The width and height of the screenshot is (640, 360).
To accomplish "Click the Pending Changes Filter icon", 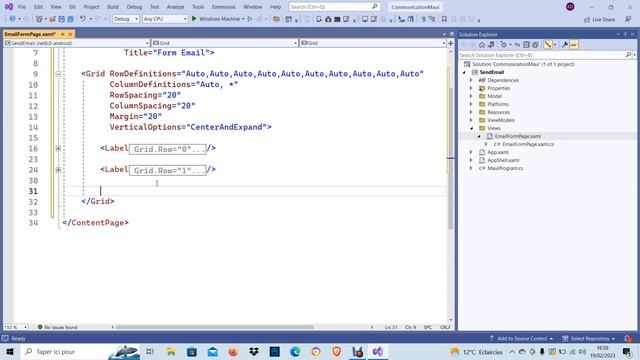I will 504,44.
